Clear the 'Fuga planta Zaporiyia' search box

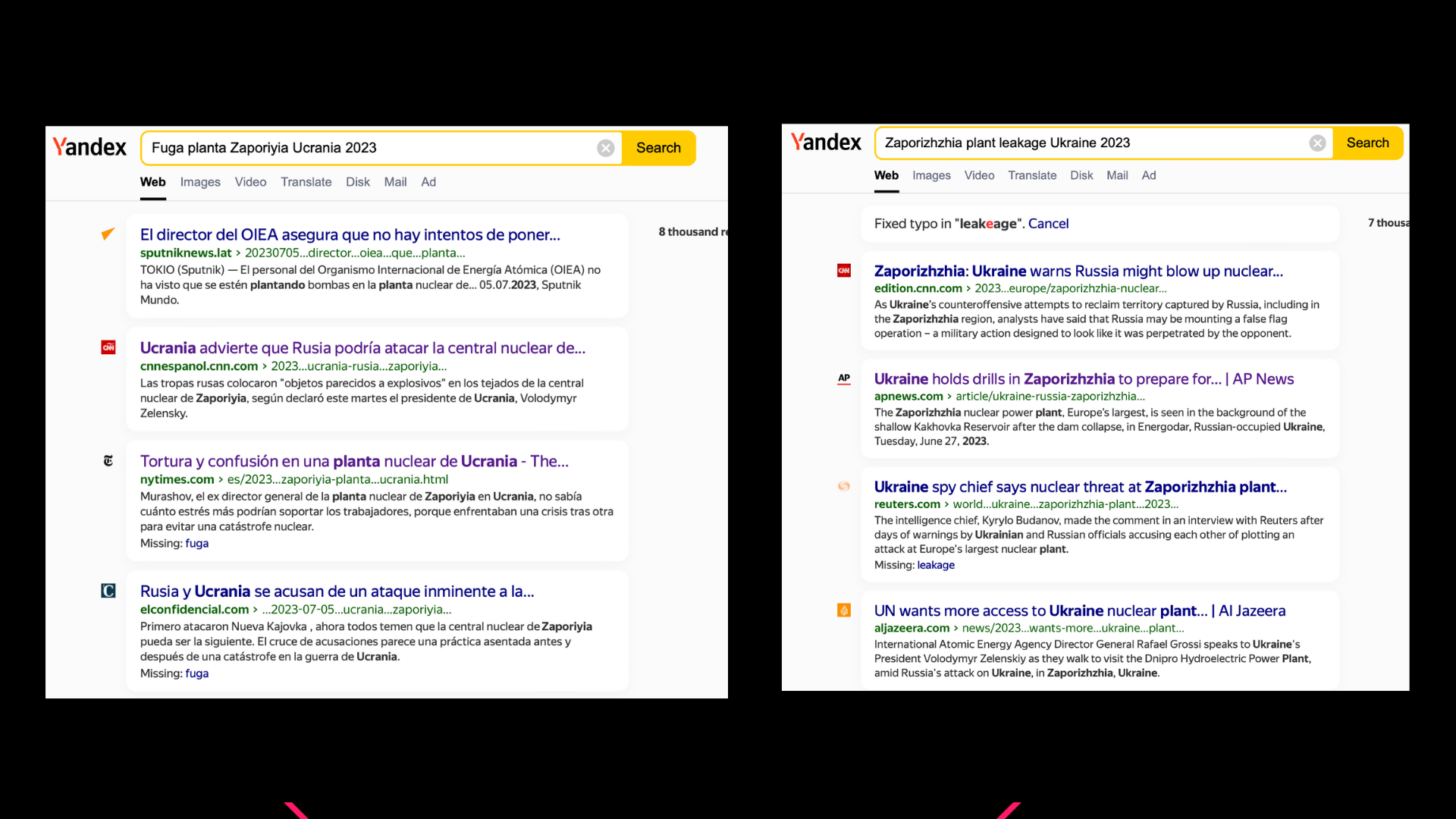coord(605,148)
